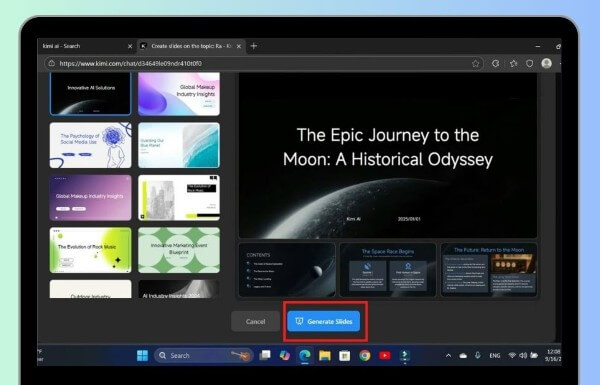
Task: Open a new browser tab with plus icon
Action: coord(253,46)
